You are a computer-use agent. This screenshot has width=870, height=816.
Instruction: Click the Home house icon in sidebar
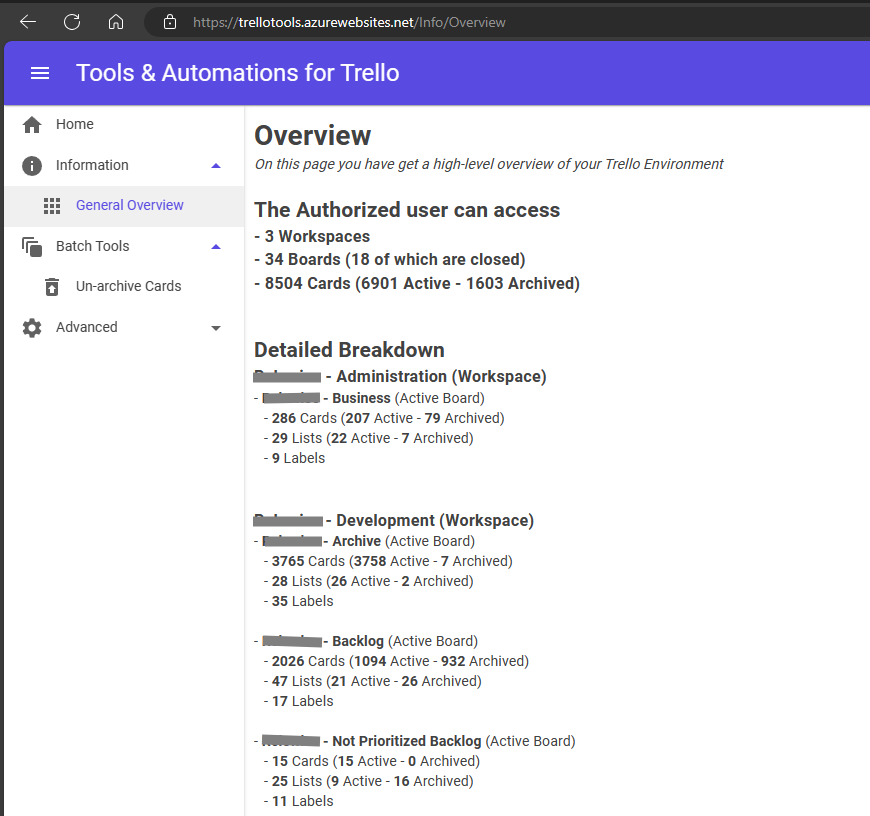[32, 125]
